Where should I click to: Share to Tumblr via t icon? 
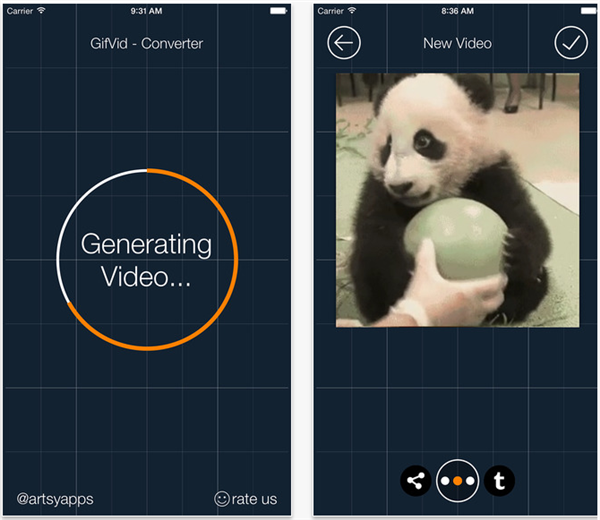click(499, 481)
